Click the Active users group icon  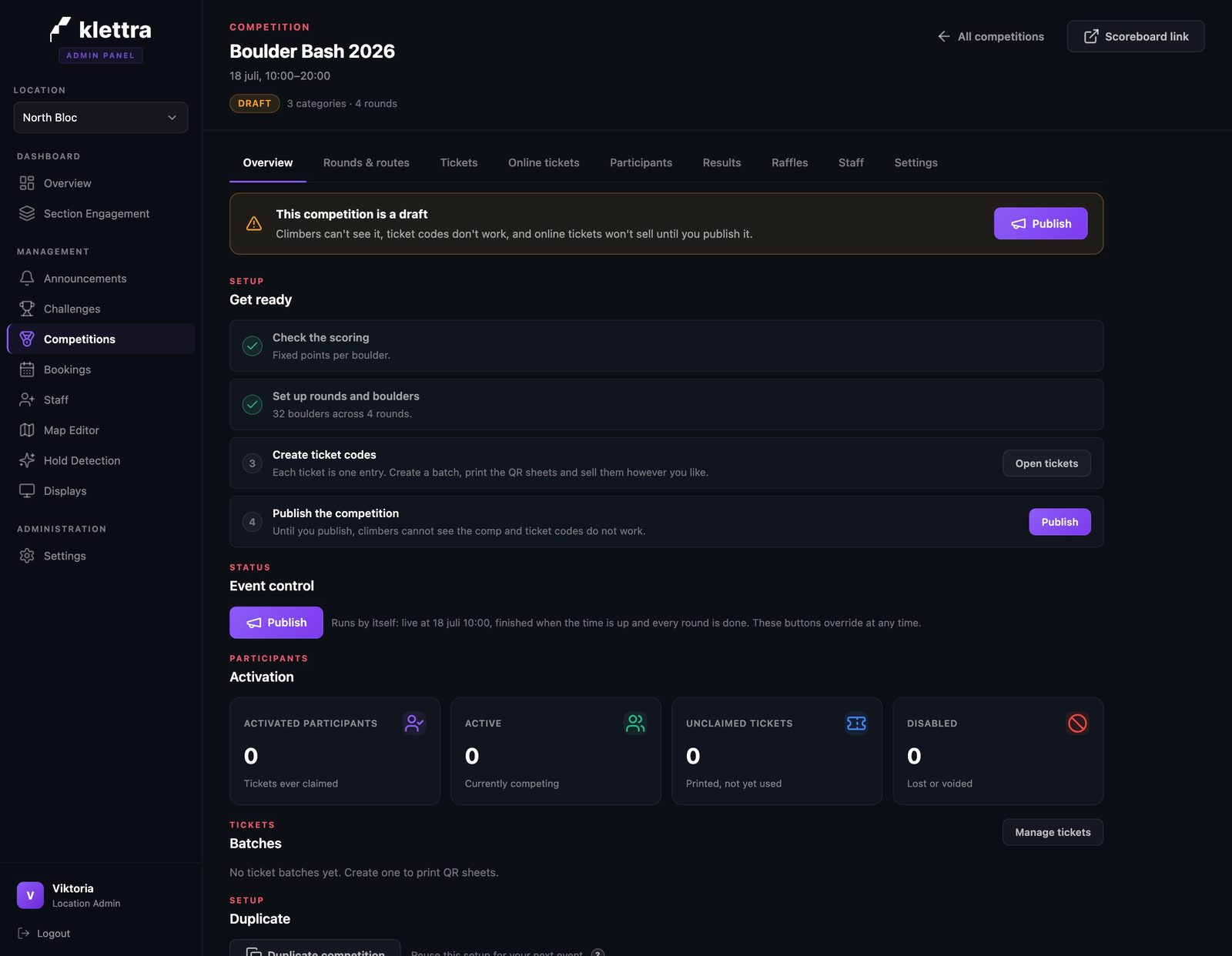[635, 723]
